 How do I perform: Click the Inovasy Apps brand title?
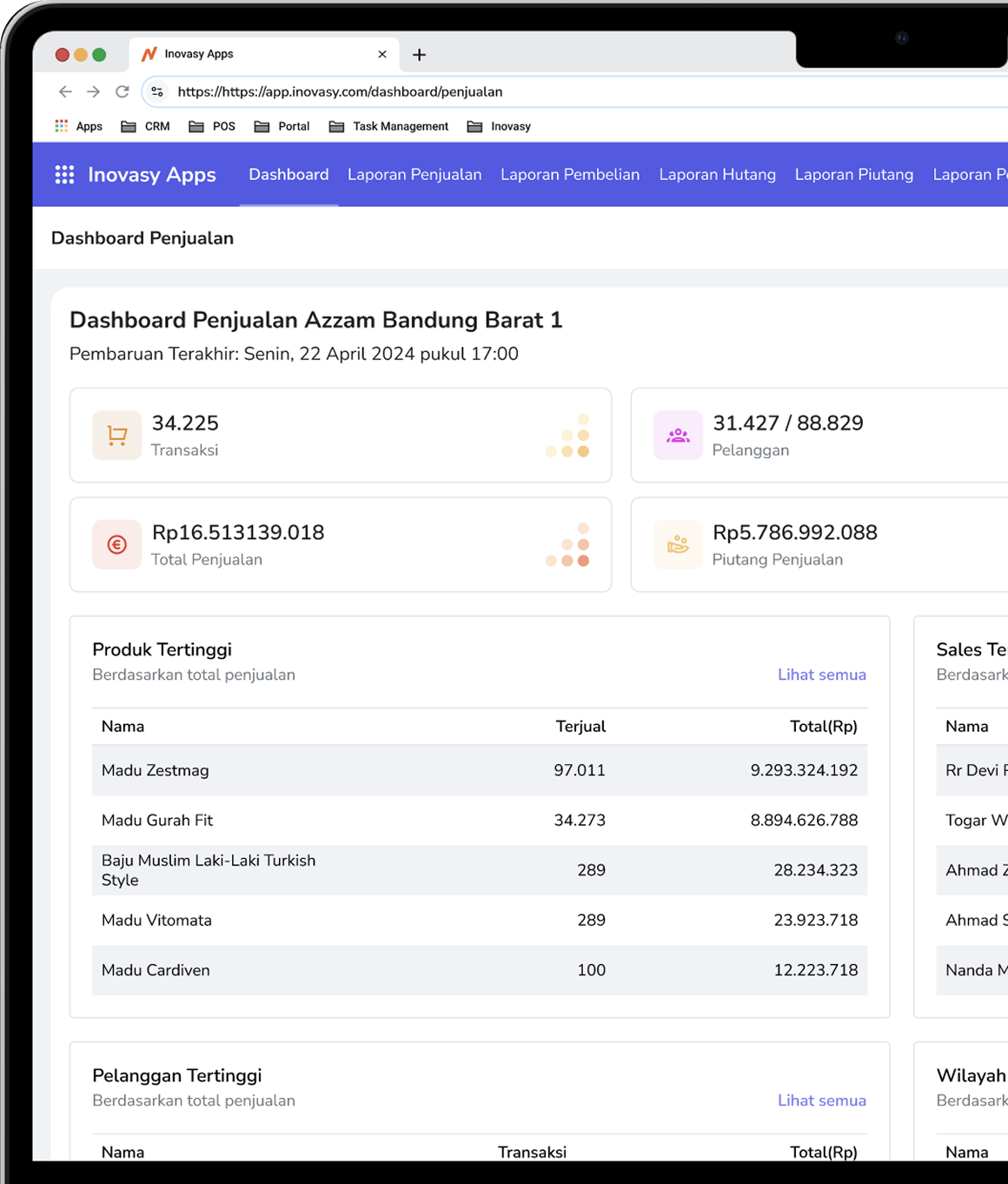point(152,175)
